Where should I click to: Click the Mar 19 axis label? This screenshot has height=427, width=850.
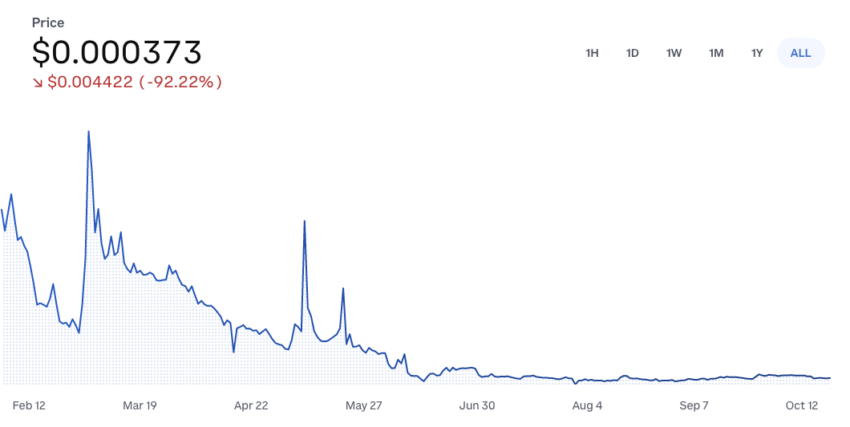140,405
